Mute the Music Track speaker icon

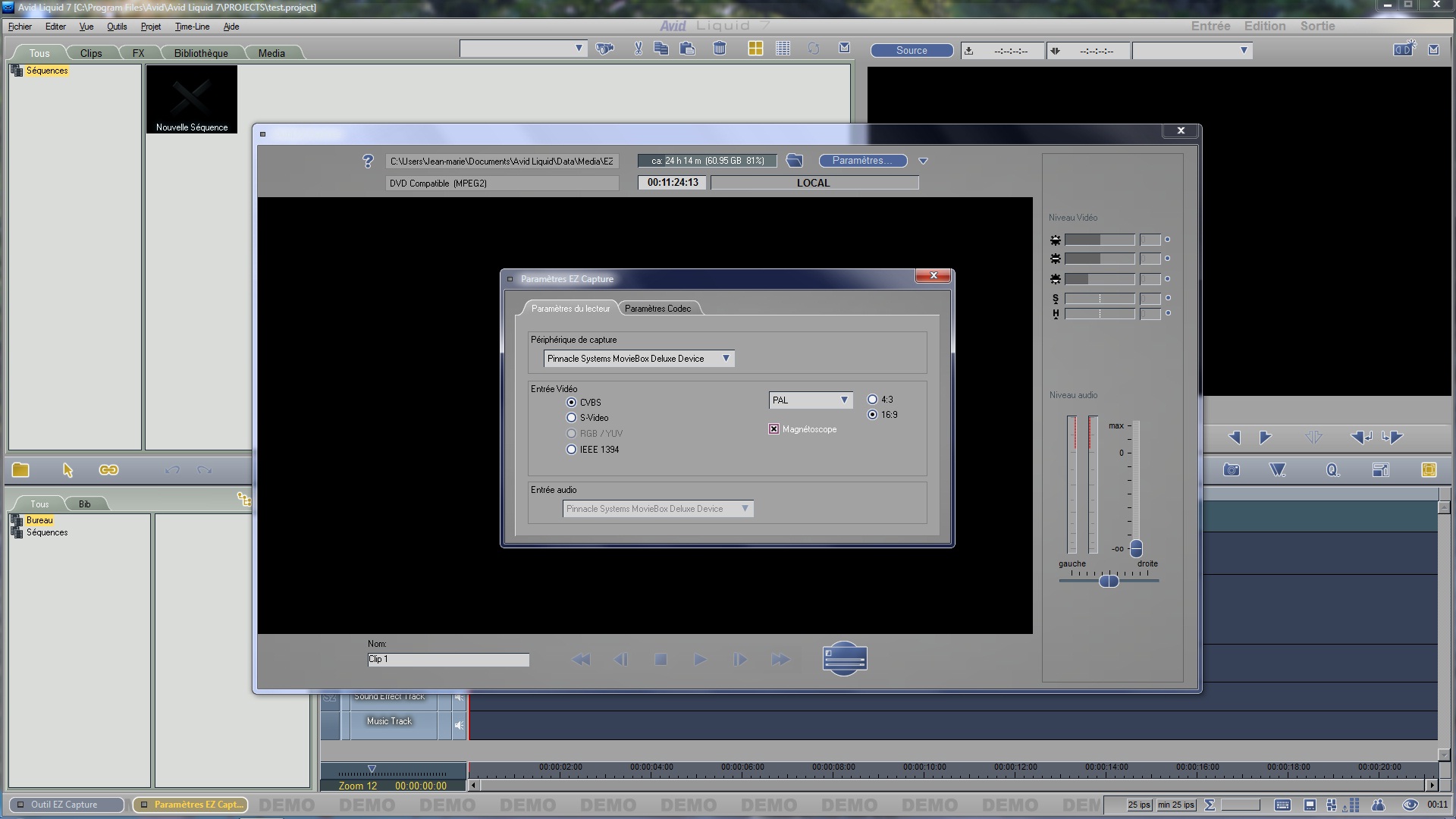[x=459, y=725]
